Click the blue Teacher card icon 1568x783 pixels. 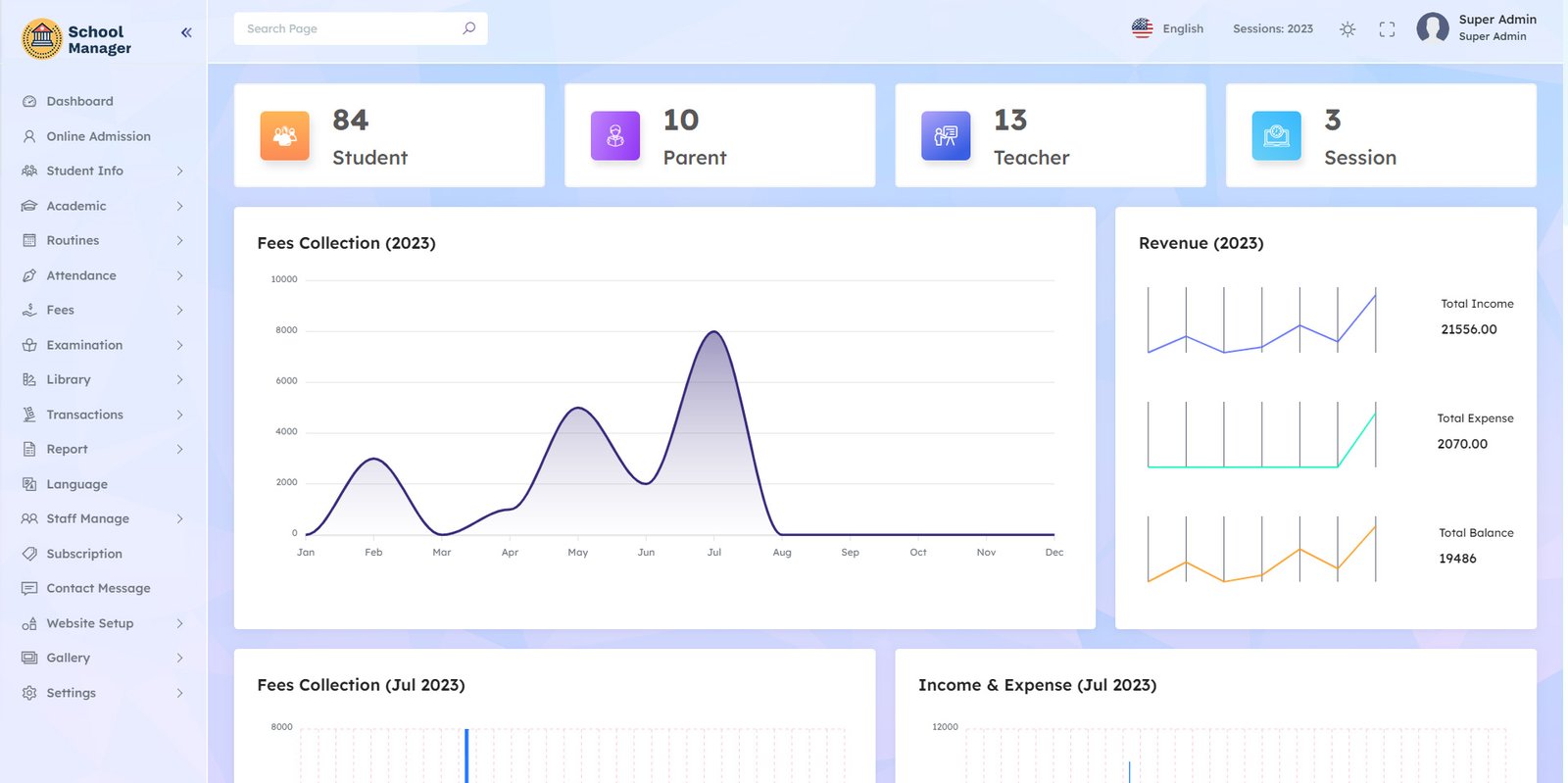click(x=946, y=135)
